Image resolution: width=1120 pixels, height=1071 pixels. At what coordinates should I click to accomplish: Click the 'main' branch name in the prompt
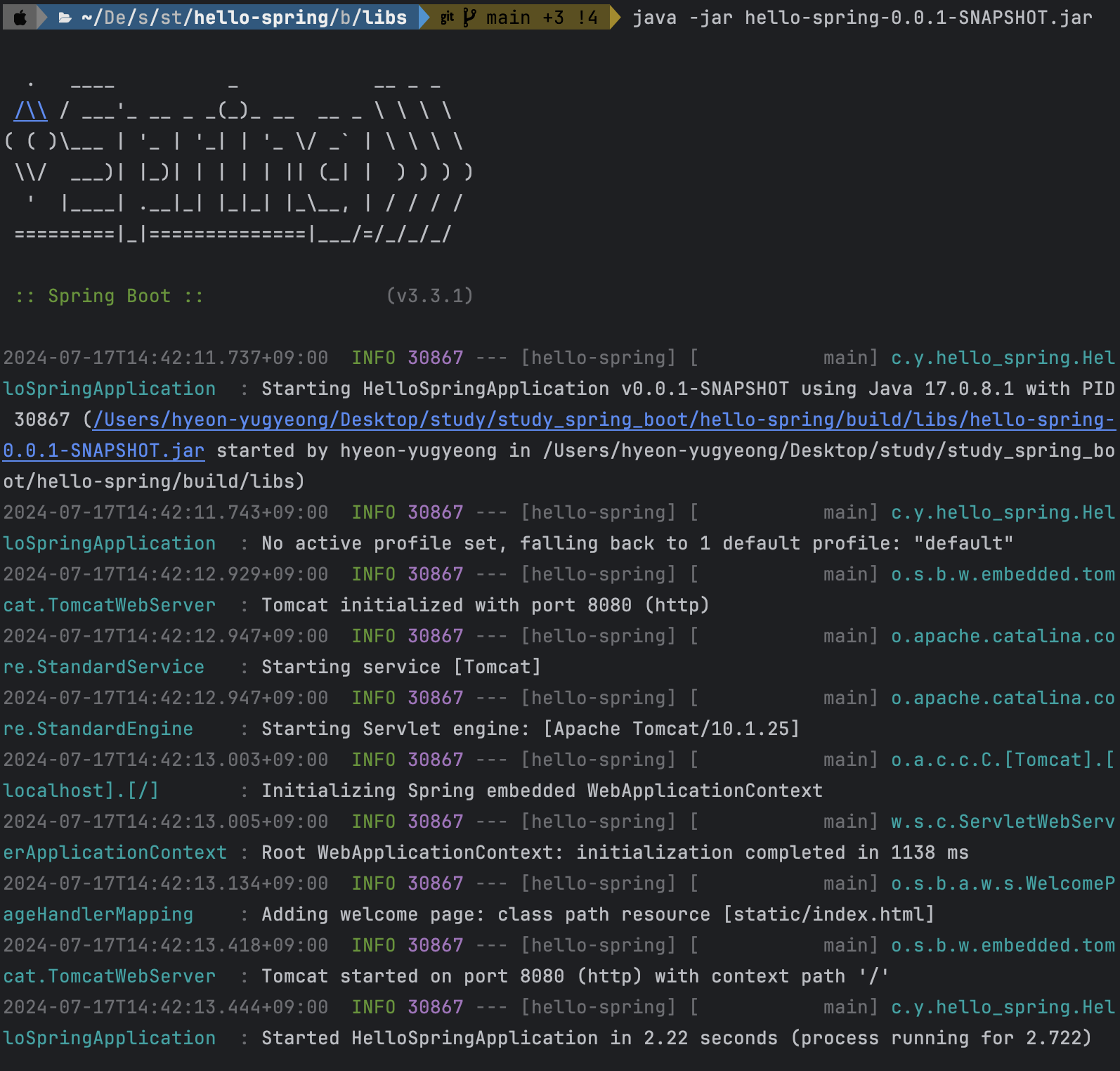[508, 18]
